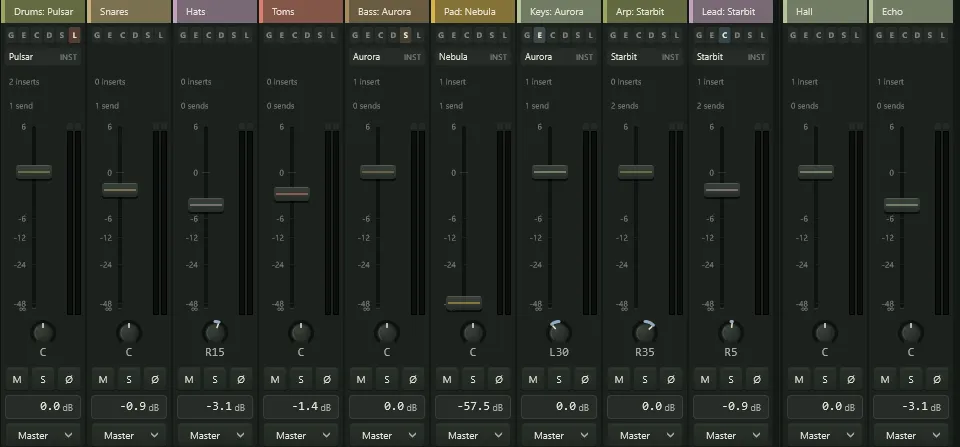Click the Pad: Nebula volume fader handle
Viewport: 960px width, 447px height.
[x=463, y=302]
